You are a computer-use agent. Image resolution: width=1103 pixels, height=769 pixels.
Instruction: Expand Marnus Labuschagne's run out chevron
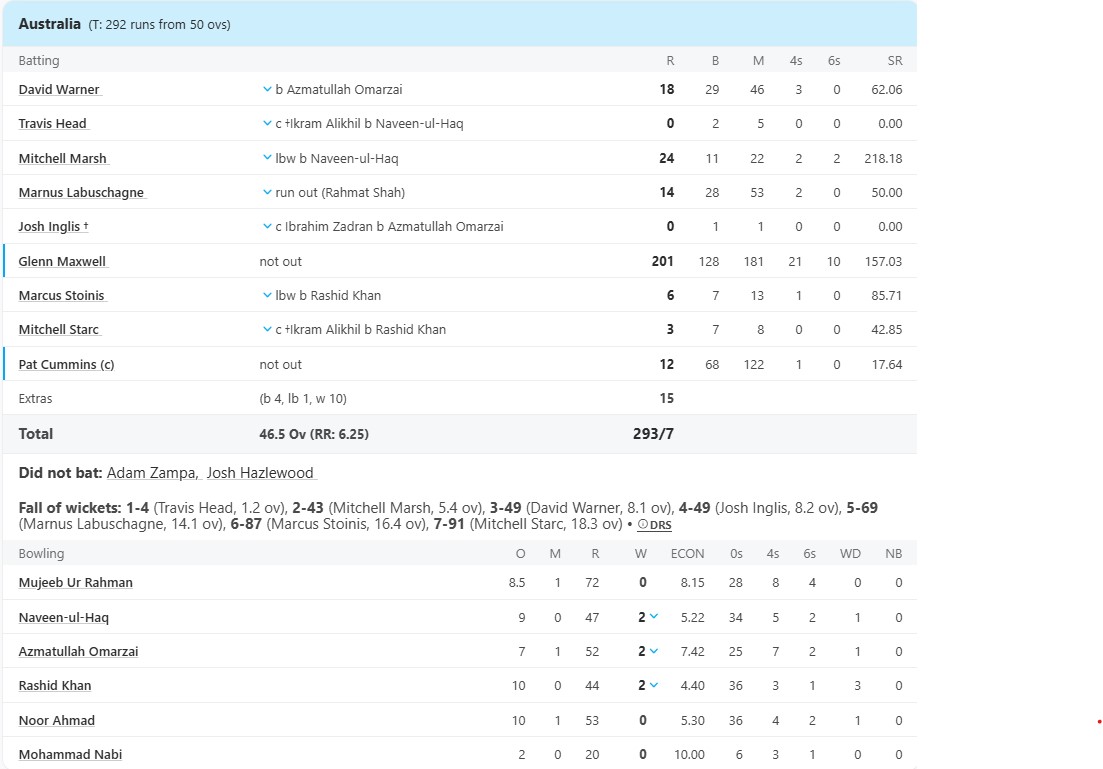click(x=267, y=192)
